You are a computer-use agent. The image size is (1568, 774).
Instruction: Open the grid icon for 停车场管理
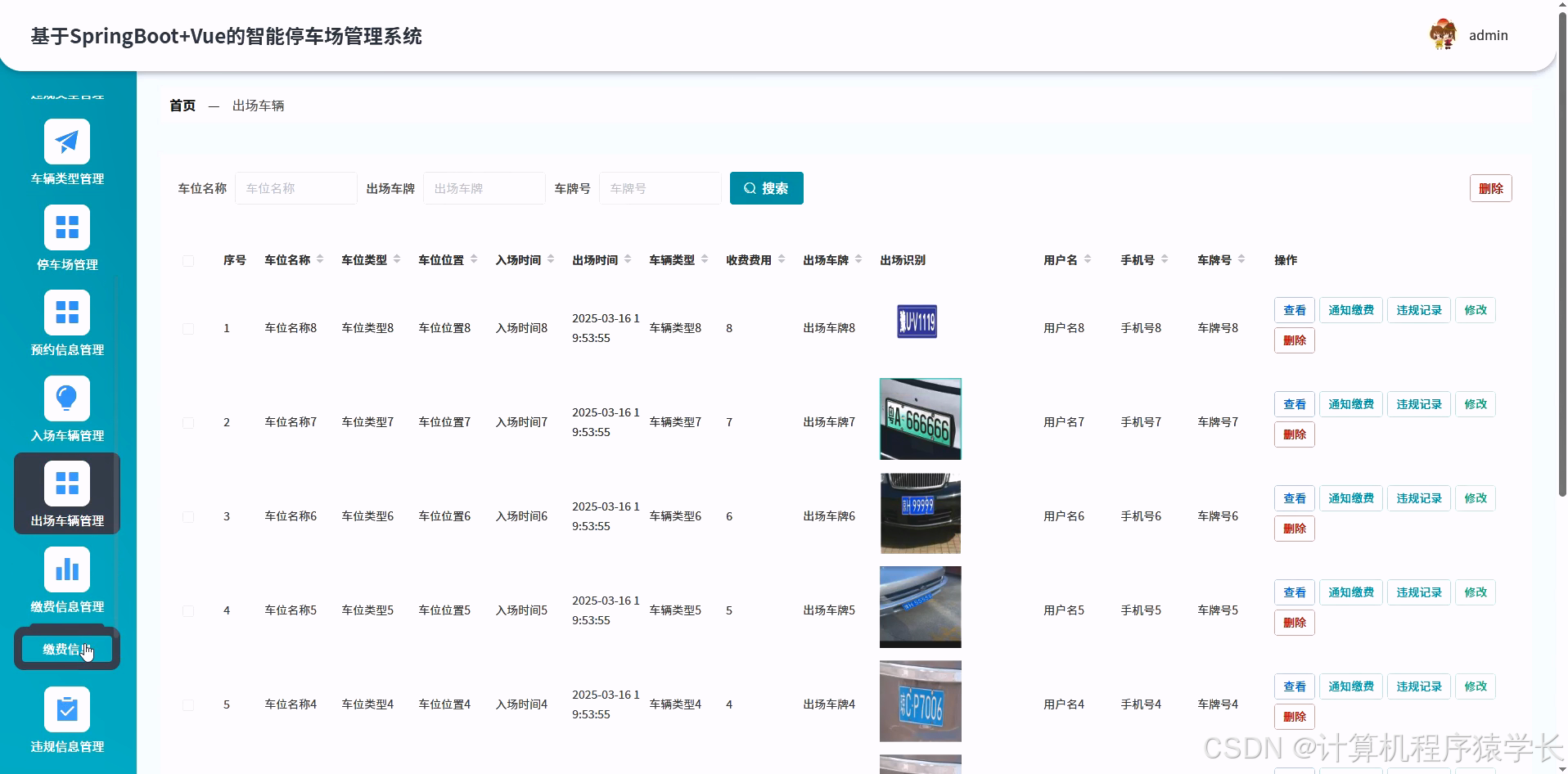click(x=67, y=227)
